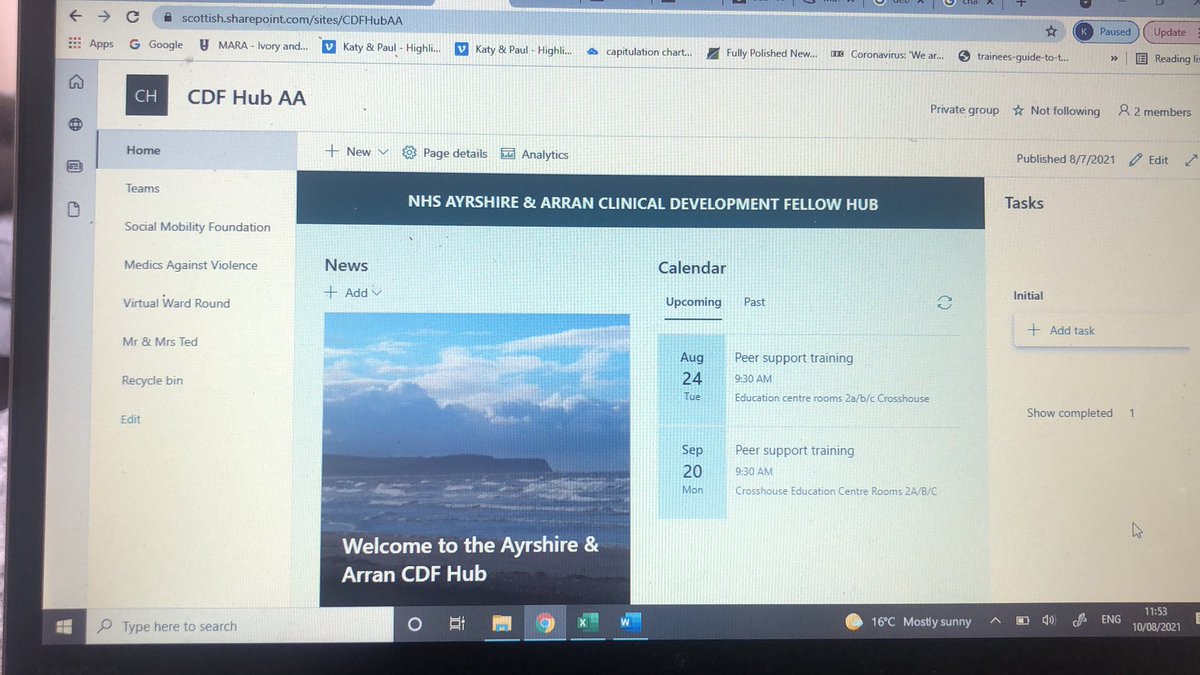The height and width of the screenshot is (675, 1200).
Task: Open File Explorer from taskbar
Action: click(x=502, y=623)
